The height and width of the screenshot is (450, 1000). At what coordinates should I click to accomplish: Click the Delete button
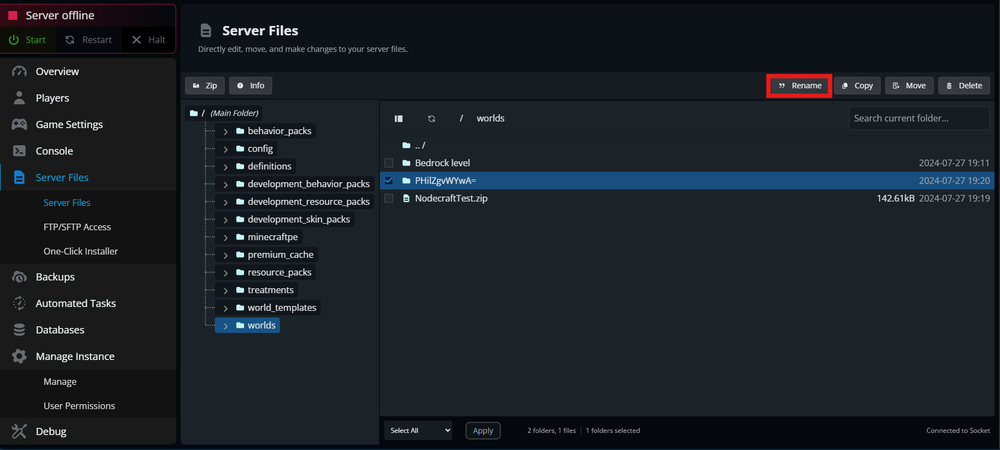click(963, 86)
